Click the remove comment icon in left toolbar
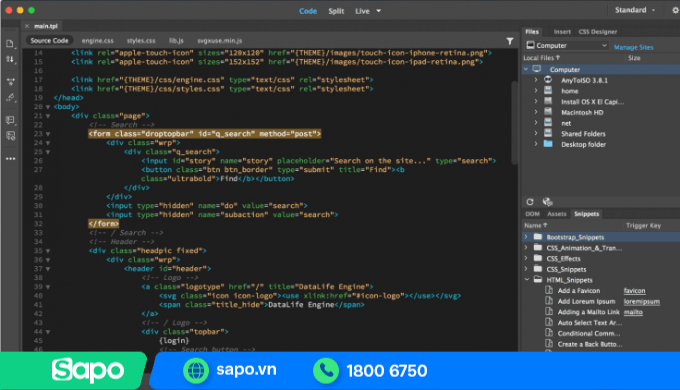 pyautogui.click(x=10, y=136)
